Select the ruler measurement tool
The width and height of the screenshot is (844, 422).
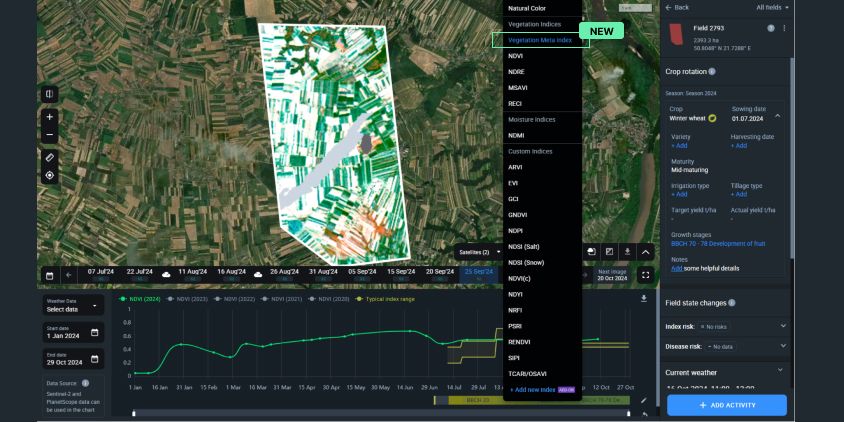click(x=50, y=158)
